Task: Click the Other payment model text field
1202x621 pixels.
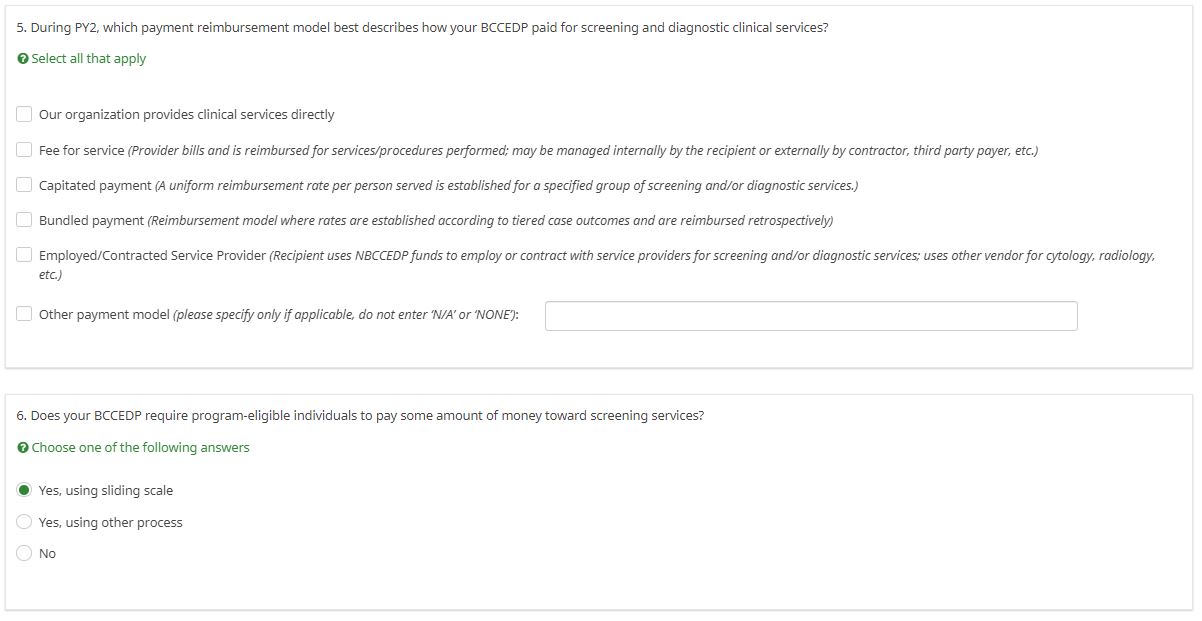Action: pyautogui.click(x=810, y=316)
